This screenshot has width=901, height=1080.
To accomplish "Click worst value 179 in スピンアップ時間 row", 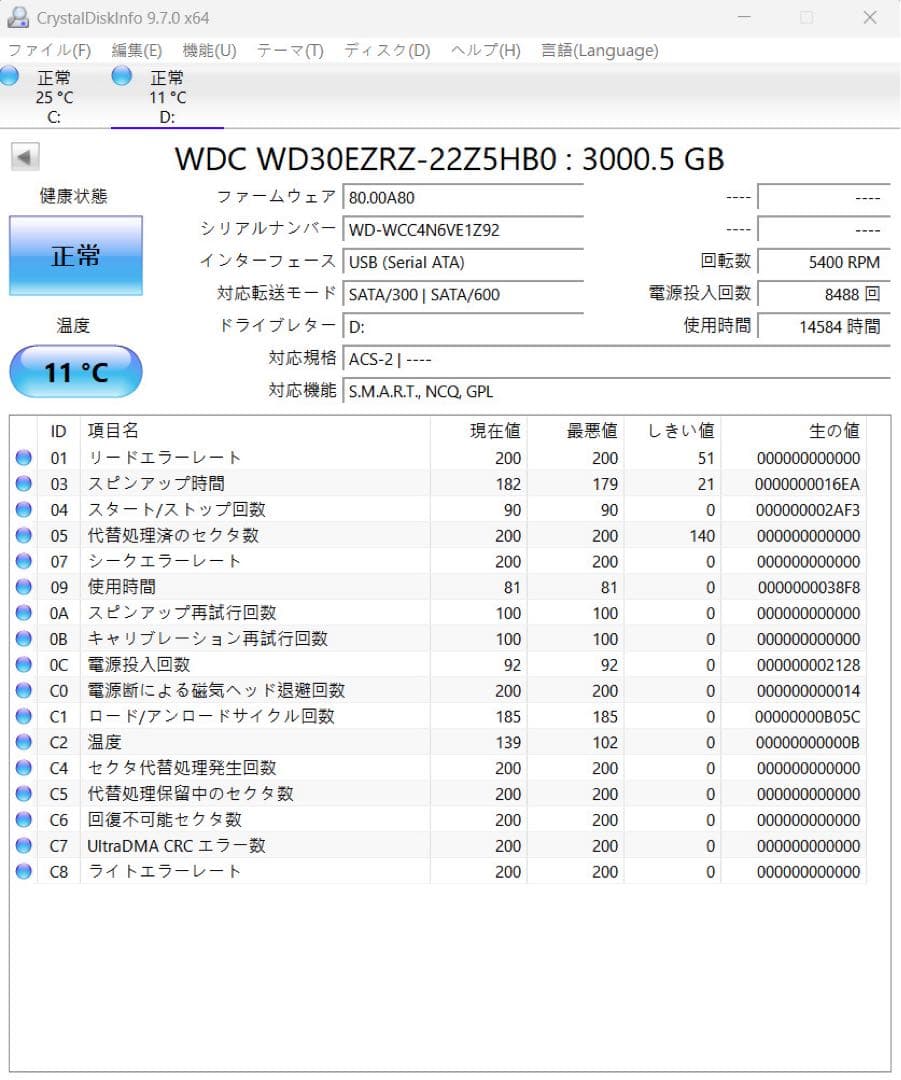I will tap(605, 484).
